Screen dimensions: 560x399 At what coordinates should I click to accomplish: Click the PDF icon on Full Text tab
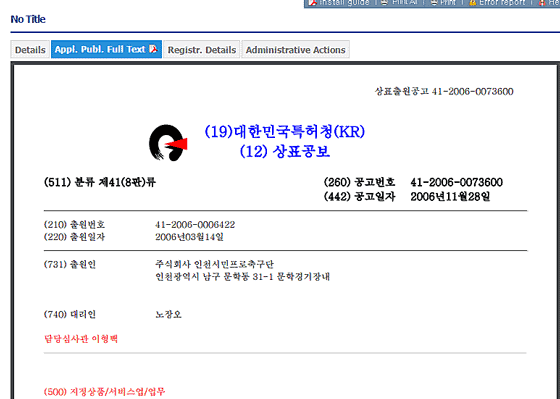(153, 49)
